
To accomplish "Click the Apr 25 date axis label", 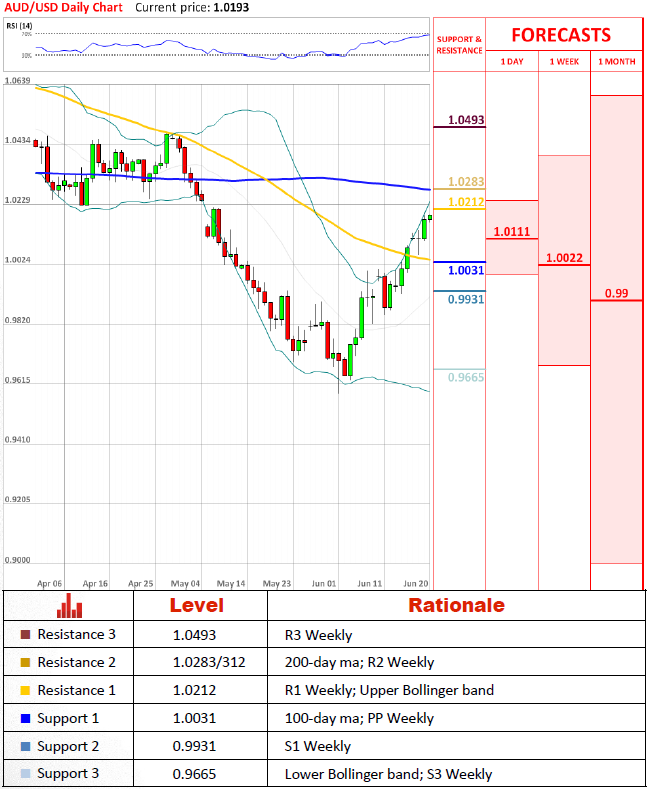I will click(141, 584).
